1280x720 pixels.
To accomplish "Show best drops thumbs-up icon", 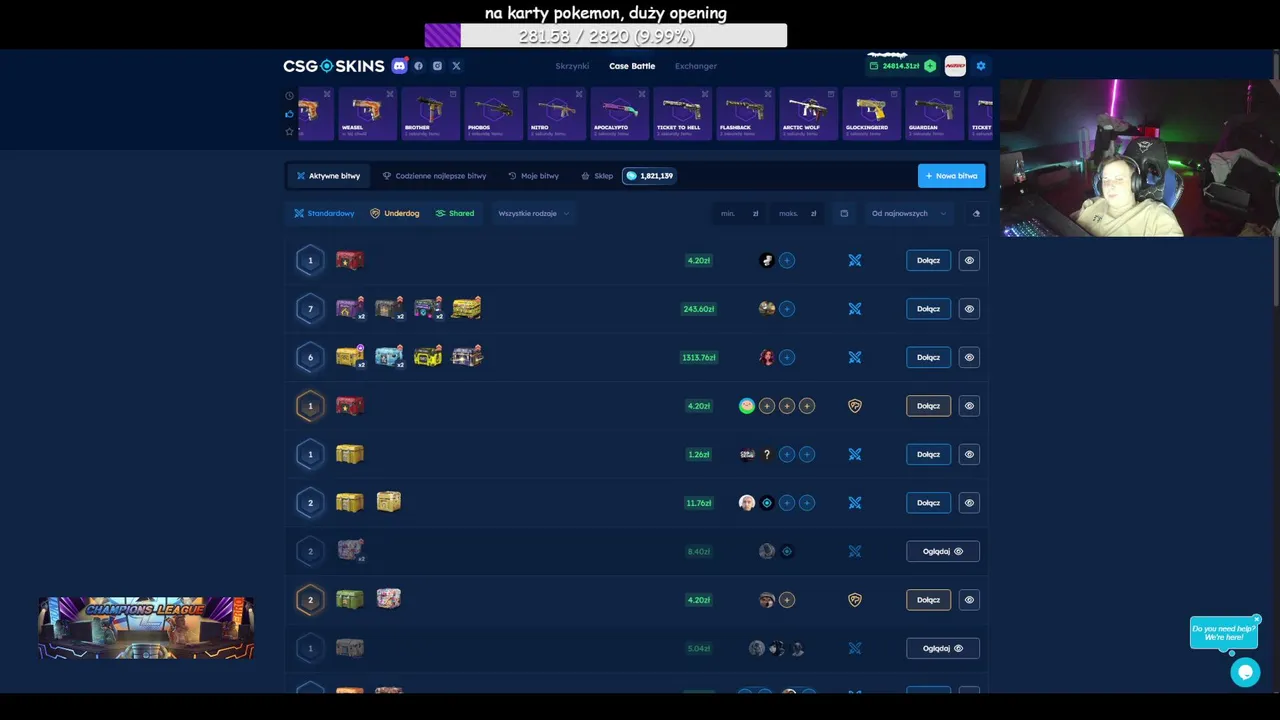I will (x=290, y=113).
